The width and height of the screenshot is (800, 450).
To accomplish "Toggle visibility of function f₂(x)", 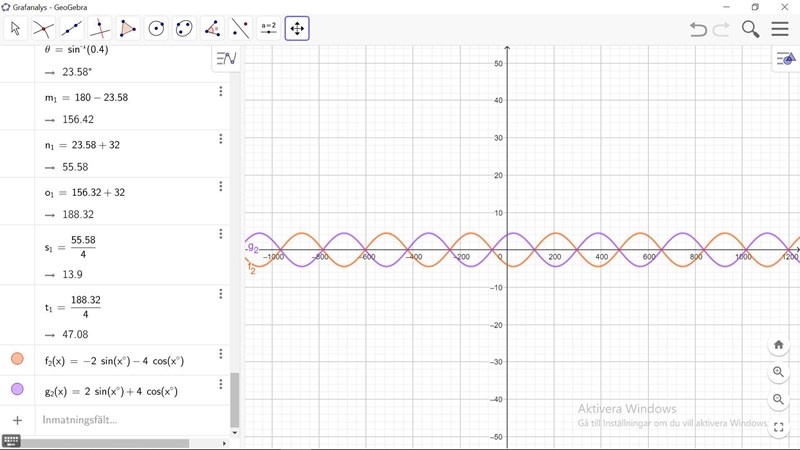I will (17, 359).
